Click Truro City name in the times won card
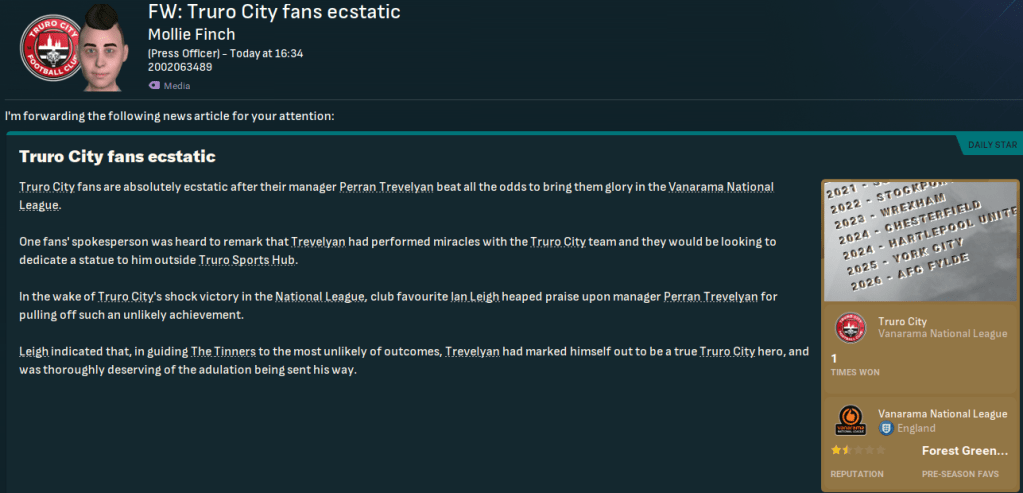This screenshot has width=1023, height=493. (x=904, y=321)
